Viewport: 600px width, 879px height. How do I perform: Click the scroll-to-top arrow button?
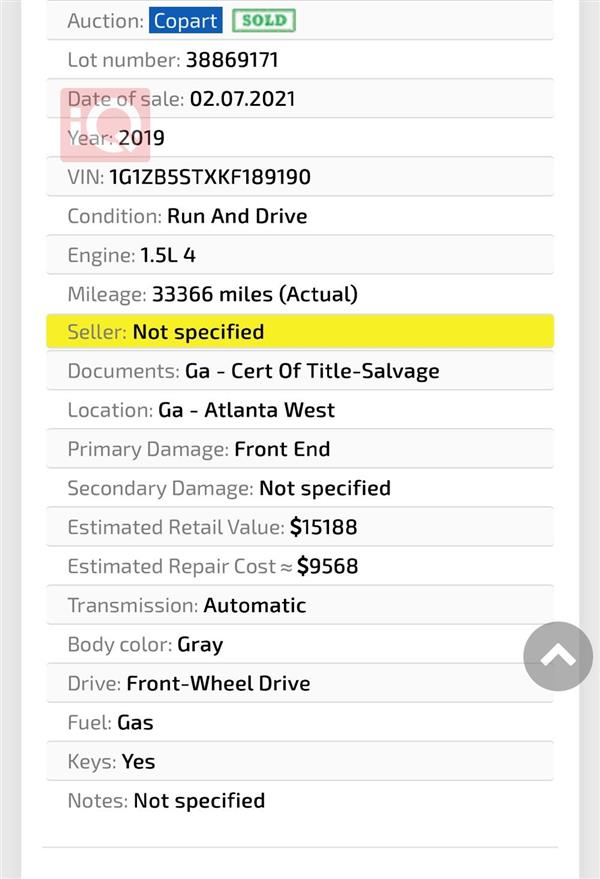558,656
